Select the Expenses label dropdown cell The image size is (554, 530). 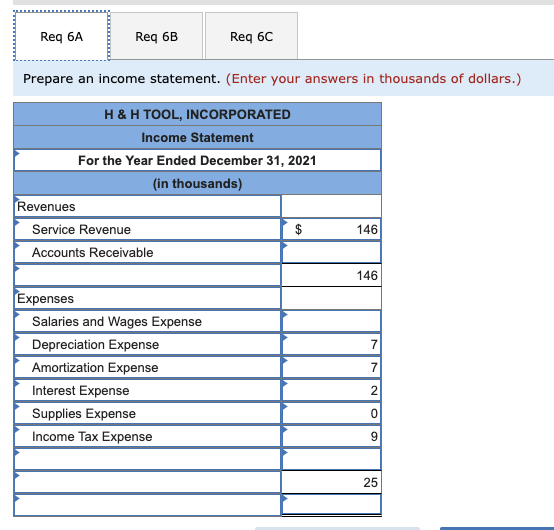(x=148, y=298)
